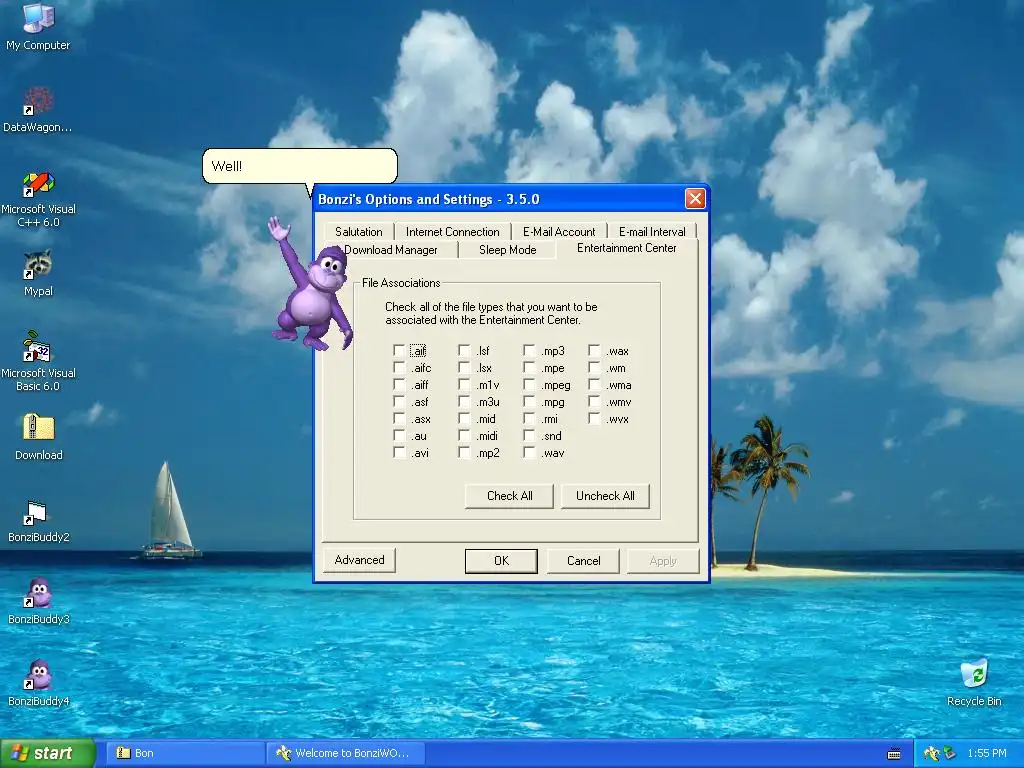
Task: Open My Computer desktop icon
Action: tap(38, 26)
